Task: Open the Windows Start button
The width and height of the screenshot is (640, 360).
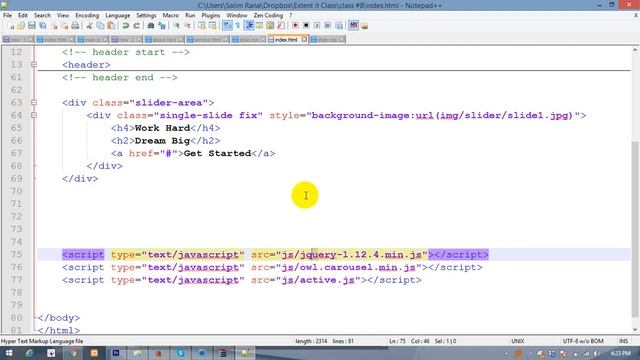Action: pos(8,353)
